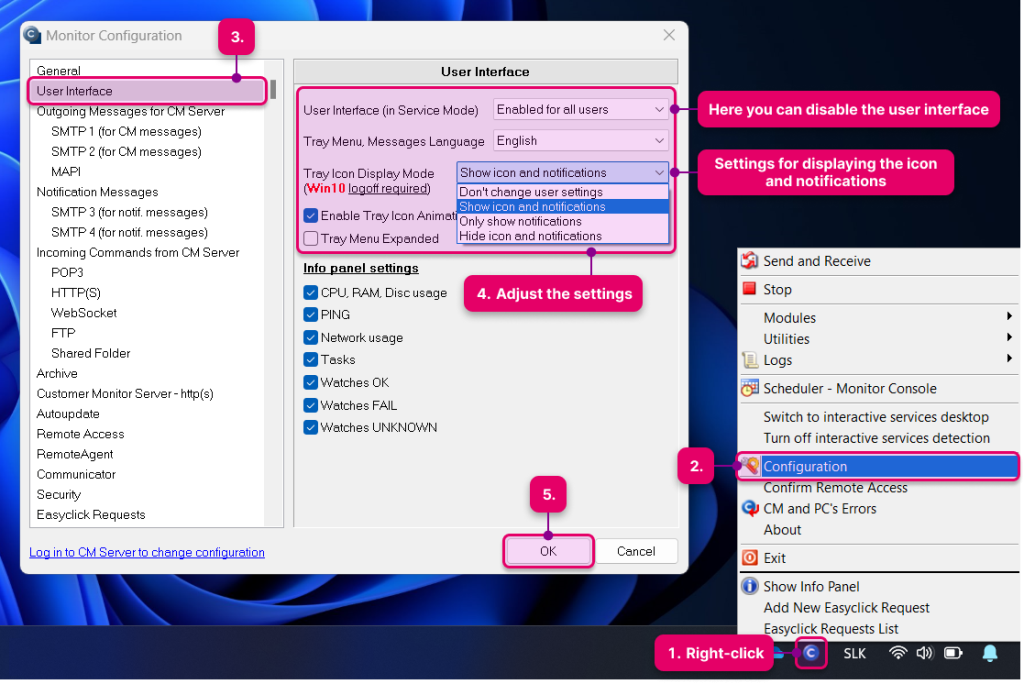The width and height of the screenshot is (1024, 684).
Task: Click the settings tree scrollbar thumb
Action: (274, 90)
